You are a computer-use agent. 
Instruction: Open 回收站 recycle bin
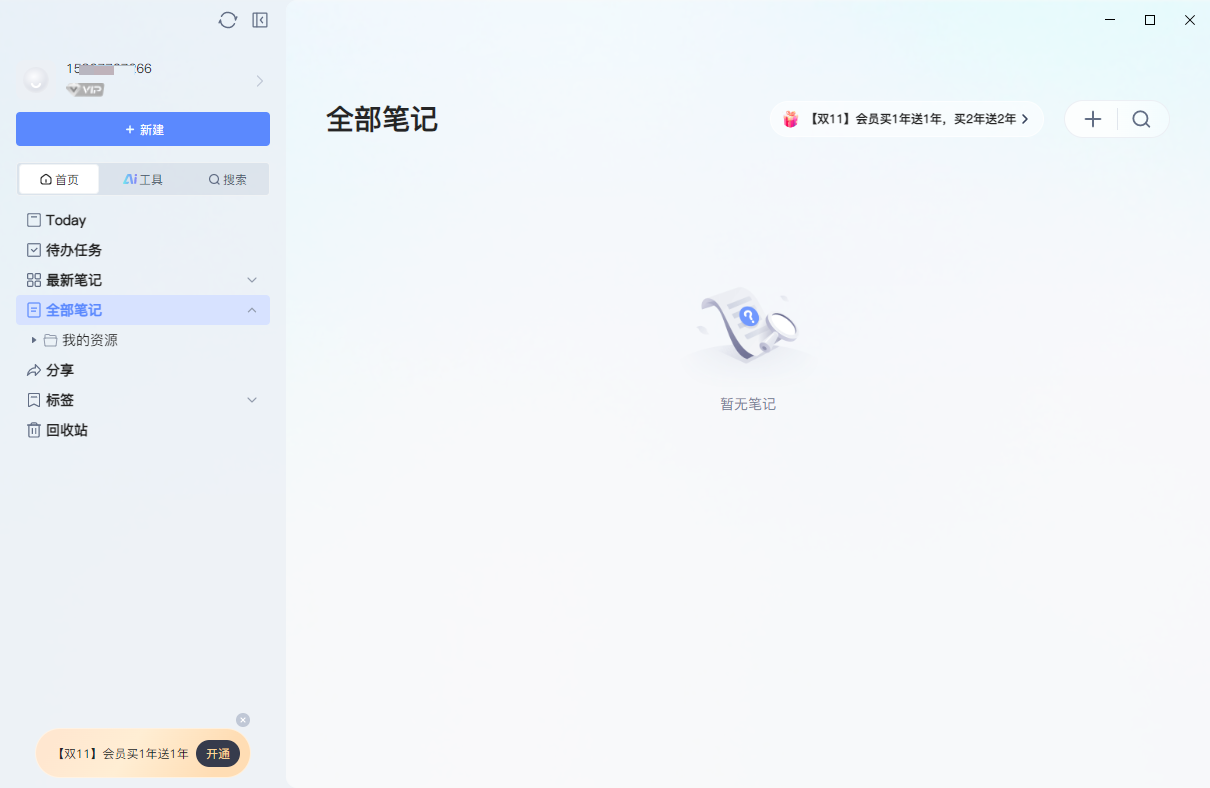[x=66, y=430]
